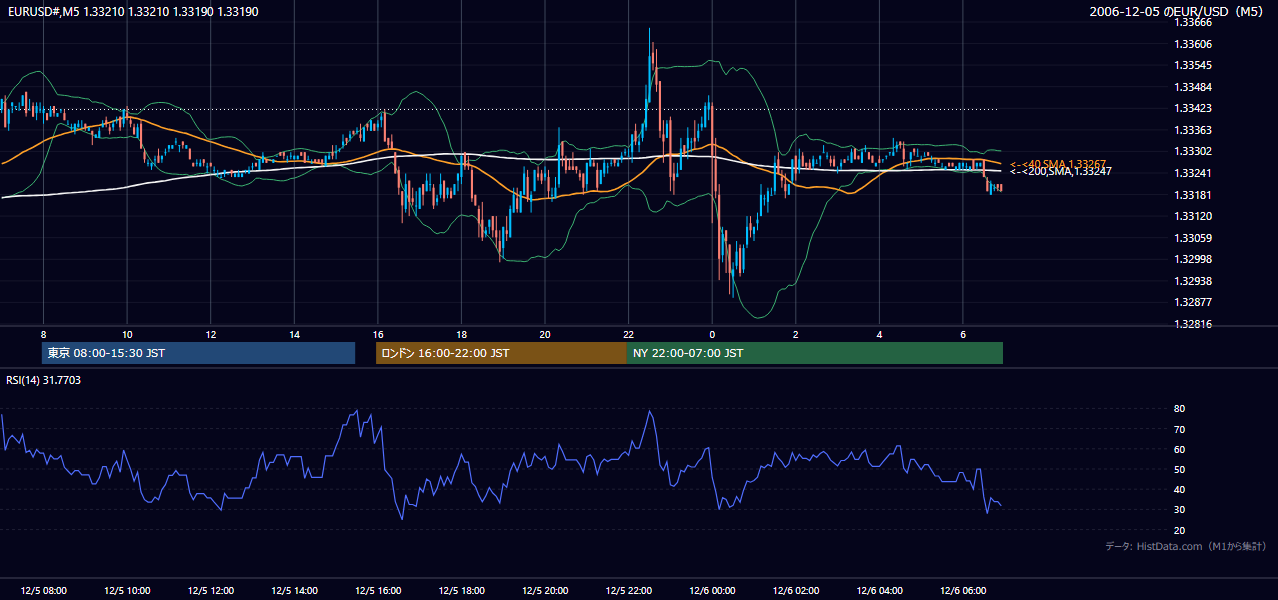1278x600 pixels.
Task: Click price axis label 1.32998
Action: (1192, 259)
